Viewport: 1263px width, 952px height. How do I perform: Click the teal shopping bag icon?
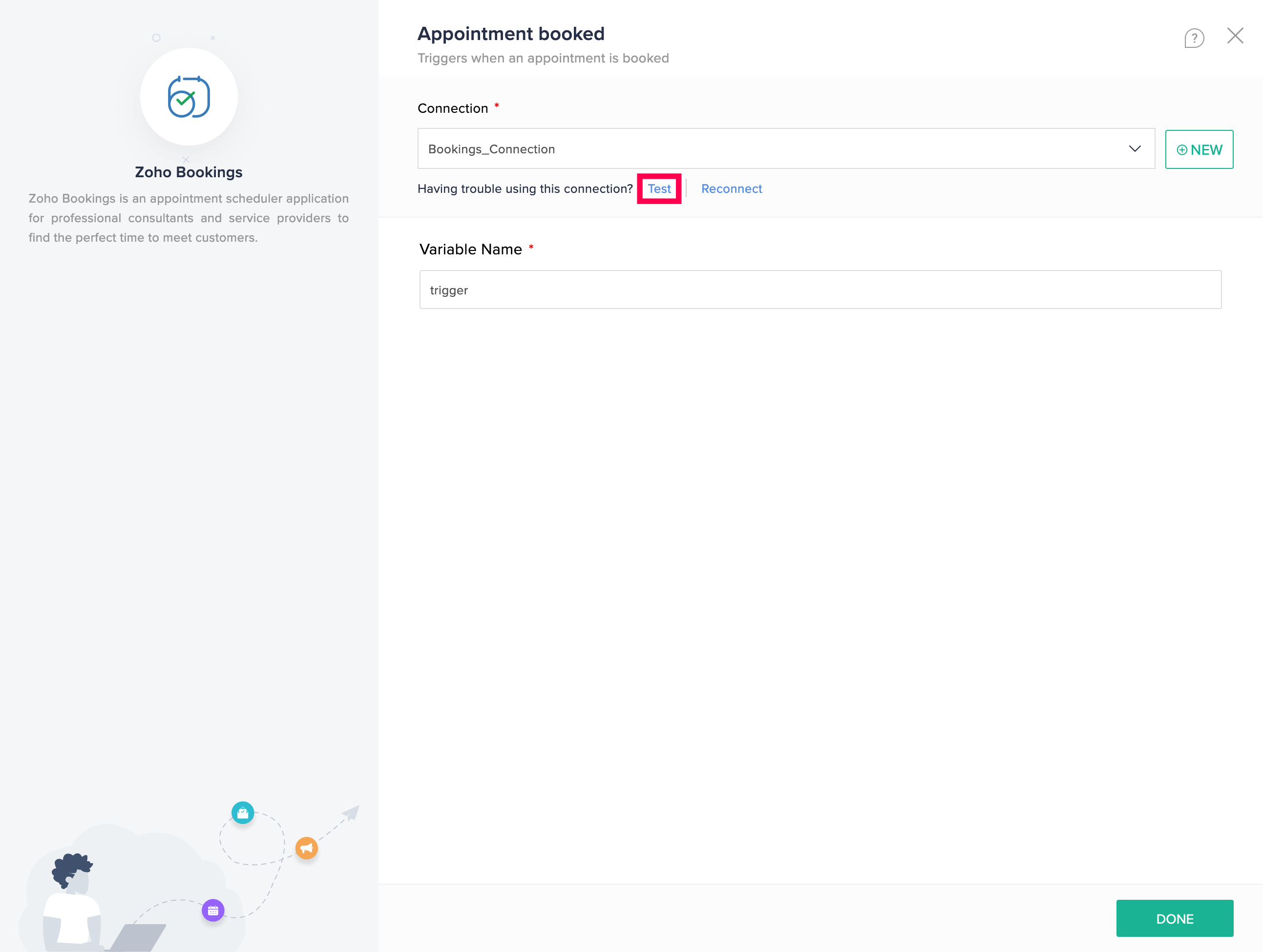(243, 813)
